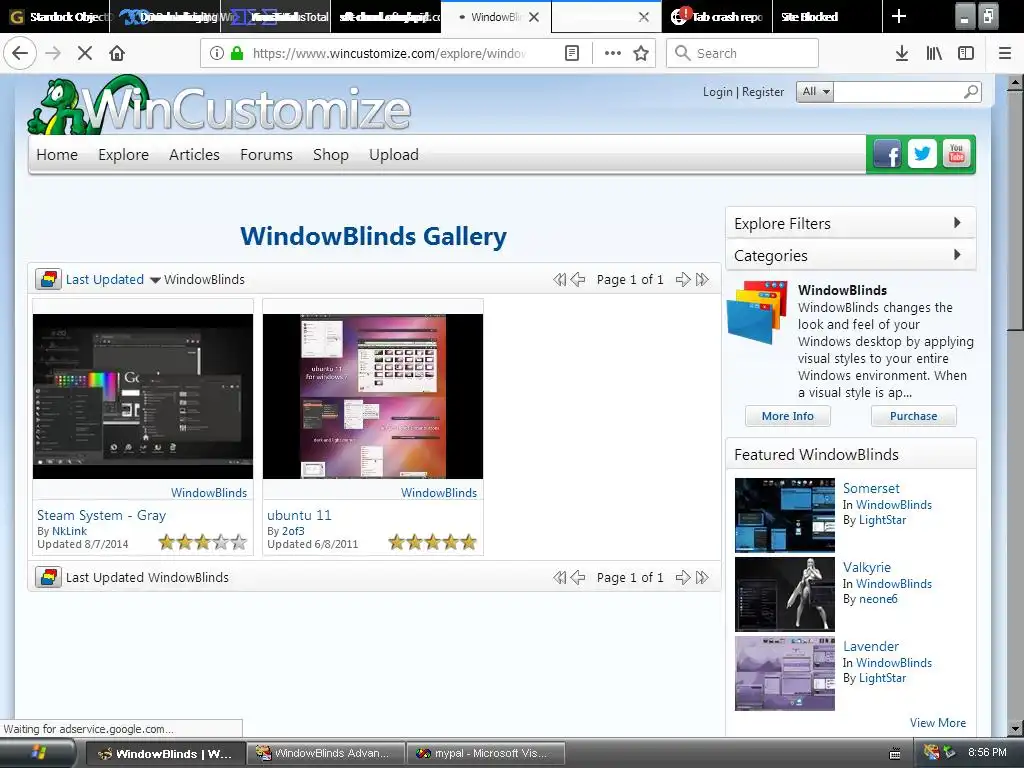This screenshot has width=1024, height=768.
Task: Switch to Site Blocked tab
Action: [x=826, y=16]
